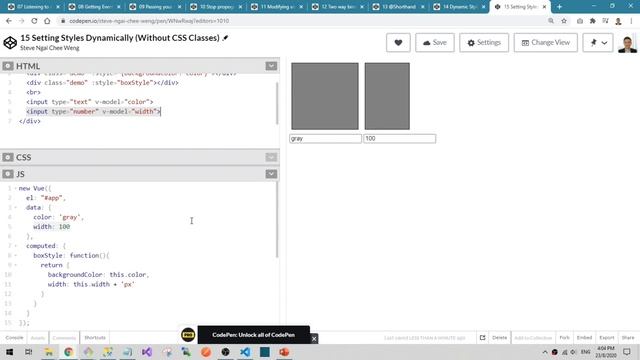The height and width of the screenshot is (360, 640).
Task: Click Embed in footer
Action: [584, 338]
